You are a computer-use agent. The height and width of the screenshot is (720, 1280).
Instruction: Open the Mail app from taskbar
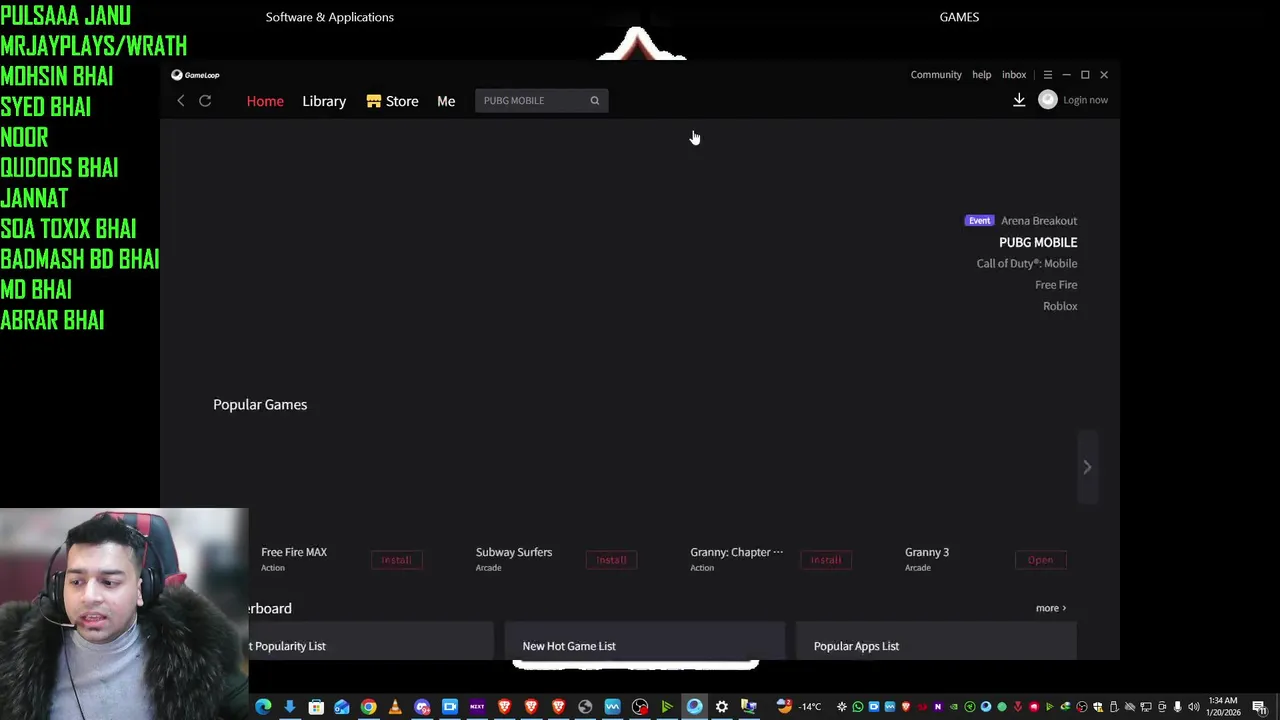[342, 707]
